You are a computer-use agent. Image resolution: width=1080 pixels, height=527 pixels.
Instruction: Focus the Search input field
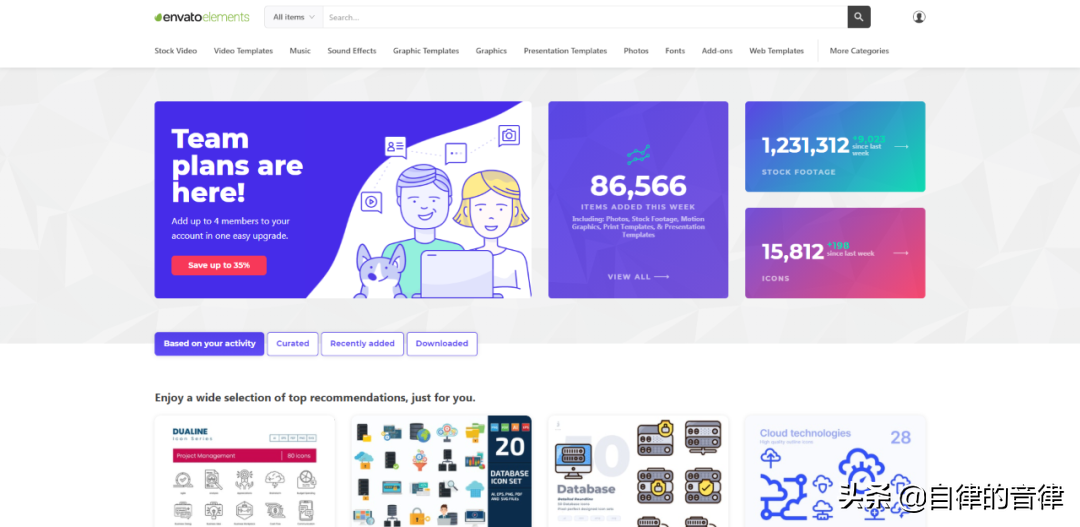(x=585, y=17)
